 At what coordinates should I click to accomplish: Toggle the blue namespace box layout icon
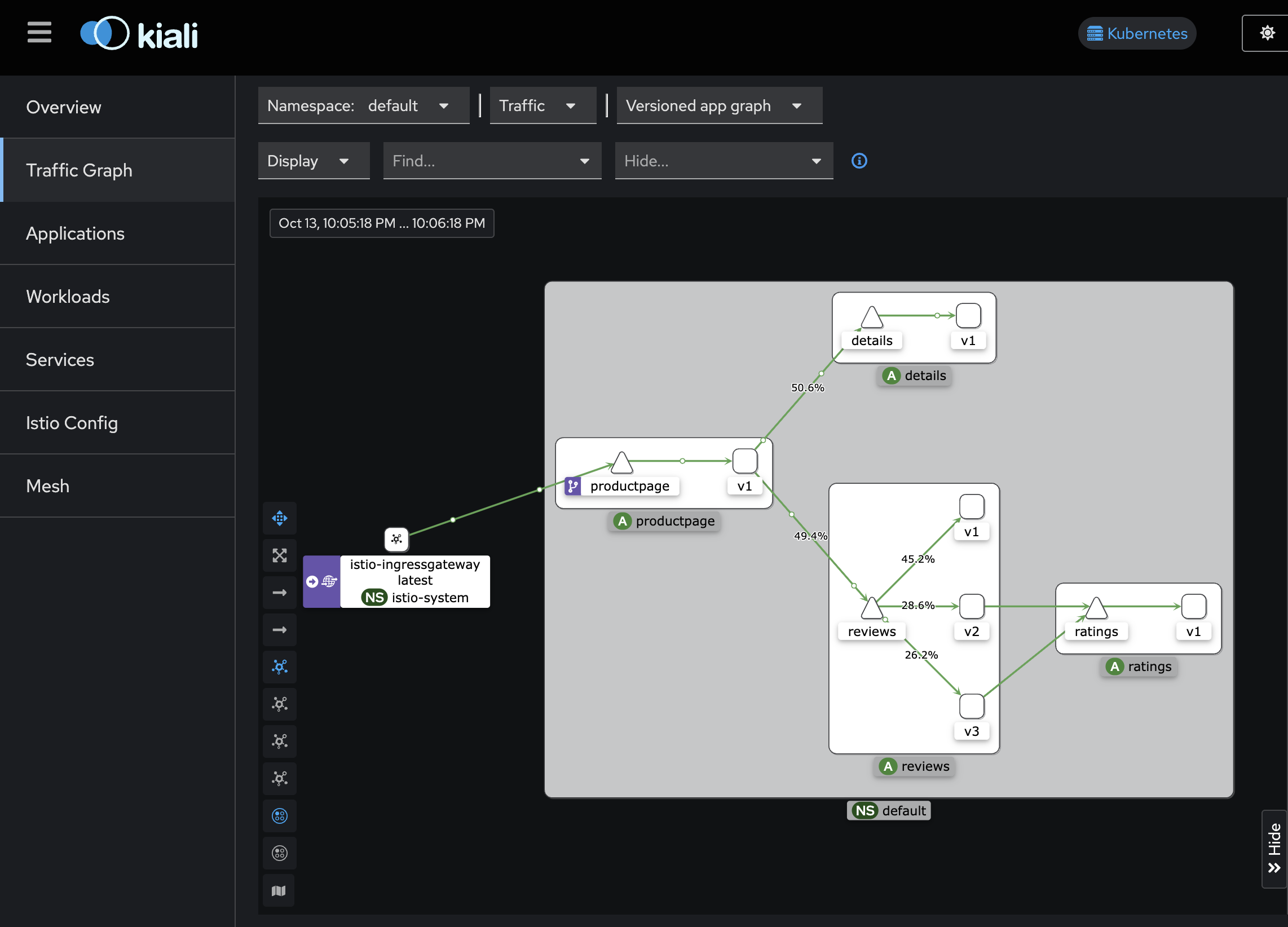pyautogui.click(x=279, y=816)
